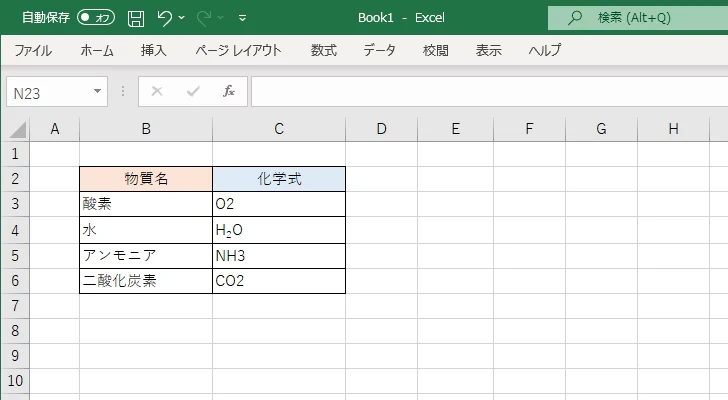Select row 7 header

click(x=15, y=306)
